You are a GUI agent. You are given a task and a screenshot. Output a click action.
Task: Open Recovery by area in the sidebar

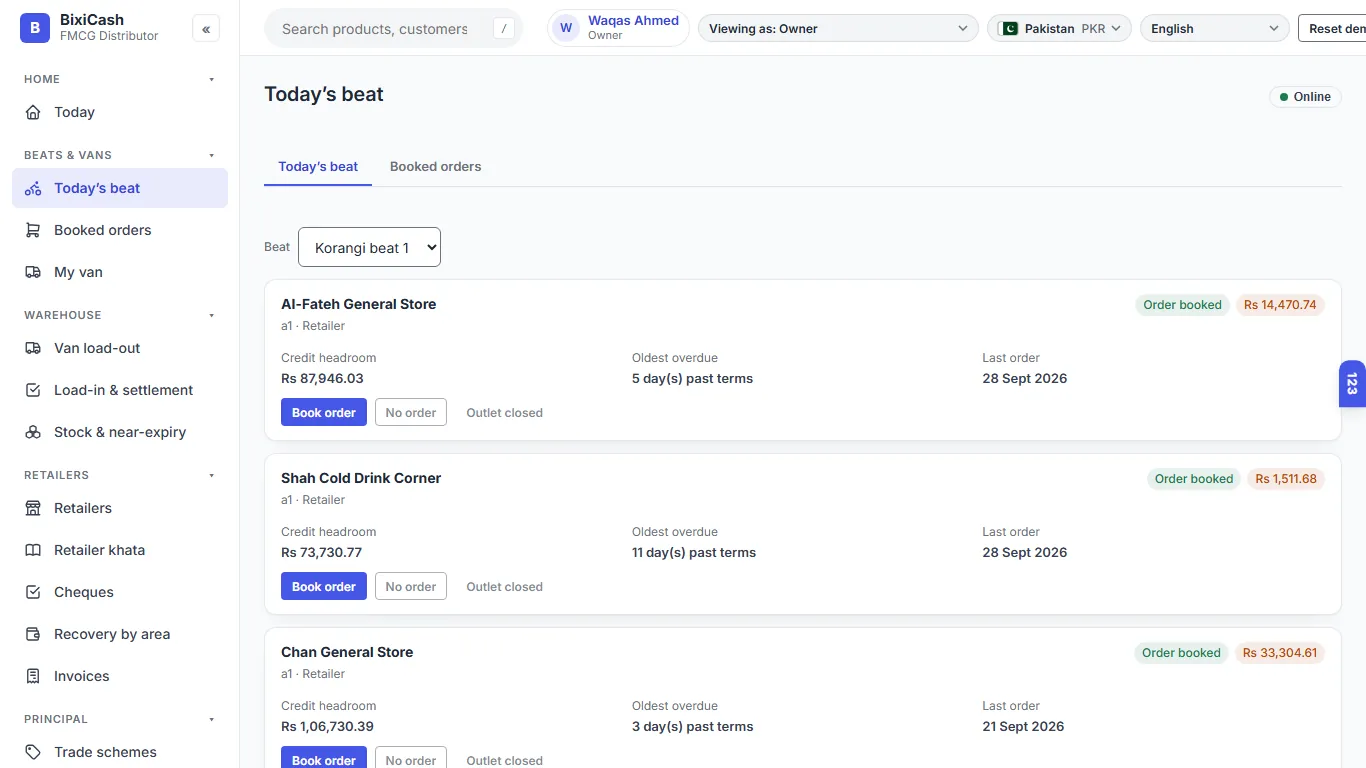tap(120, 634)
